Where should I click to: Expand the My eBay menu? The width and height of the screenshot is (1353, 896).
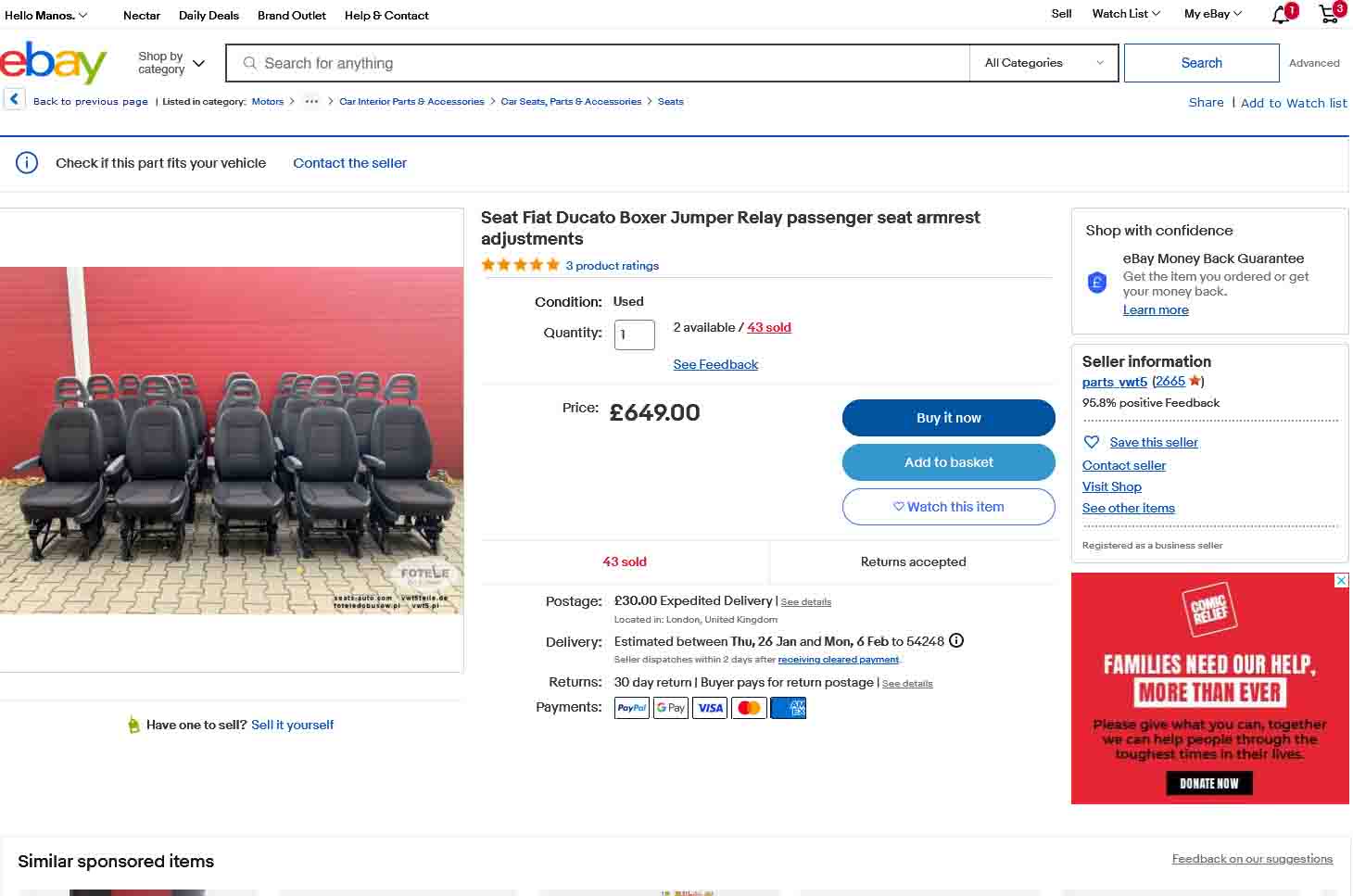1212,14
